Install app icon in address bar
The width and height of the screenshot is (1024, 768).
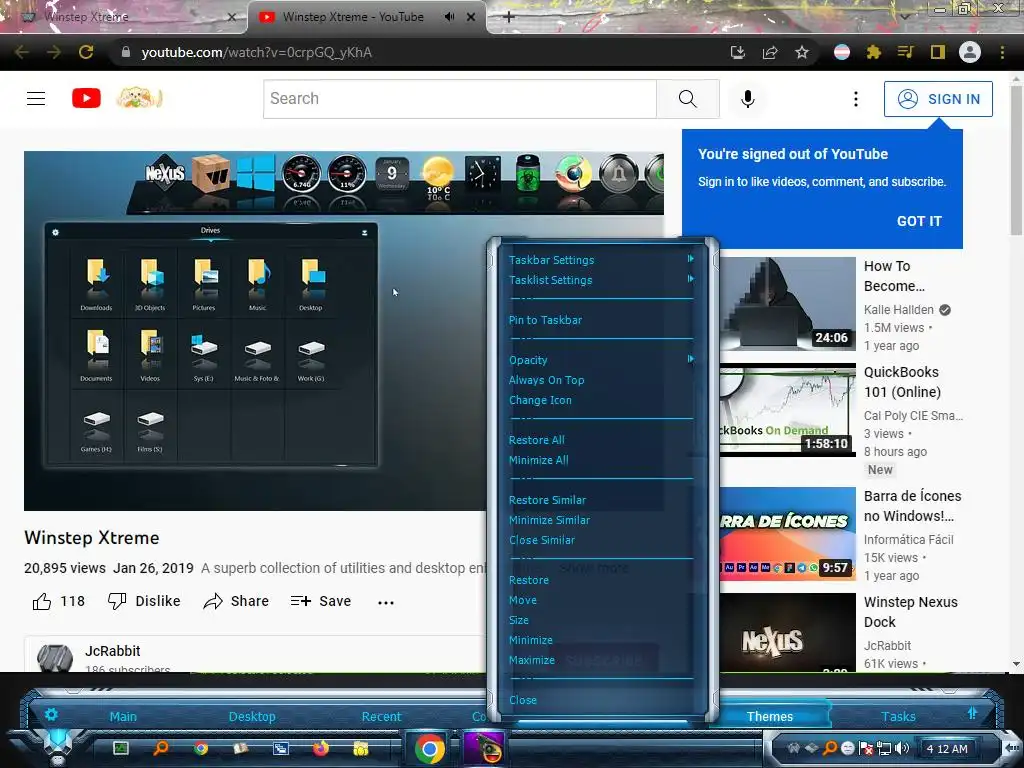click(x=738, y=52)
